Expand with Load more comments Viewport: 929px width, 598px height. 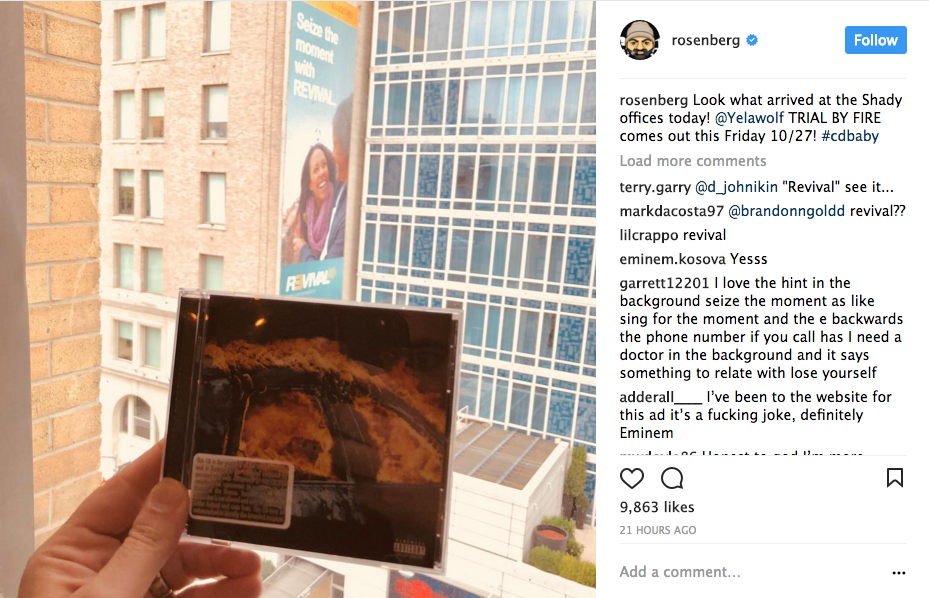tap(693, 161)
